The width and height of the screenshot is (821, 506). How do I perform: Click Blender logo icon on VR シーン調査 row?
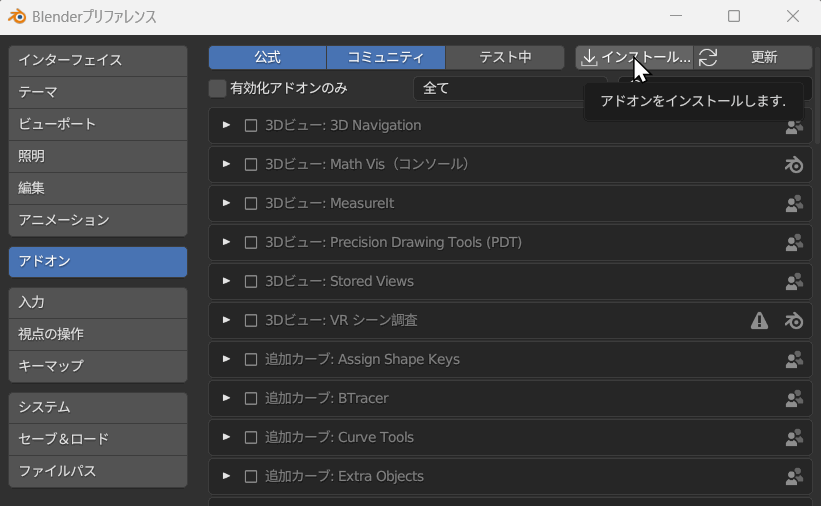[794, 321]
